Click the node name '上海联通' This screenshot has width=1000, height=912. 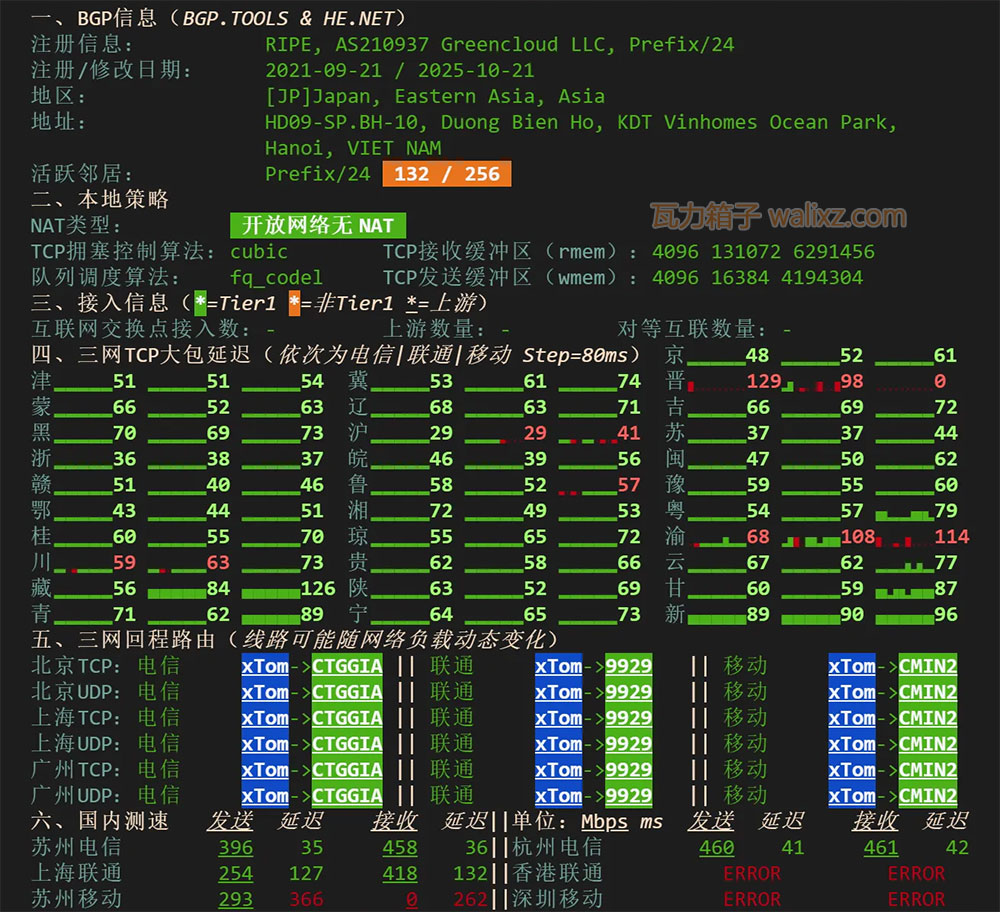[x=76, y=873]
